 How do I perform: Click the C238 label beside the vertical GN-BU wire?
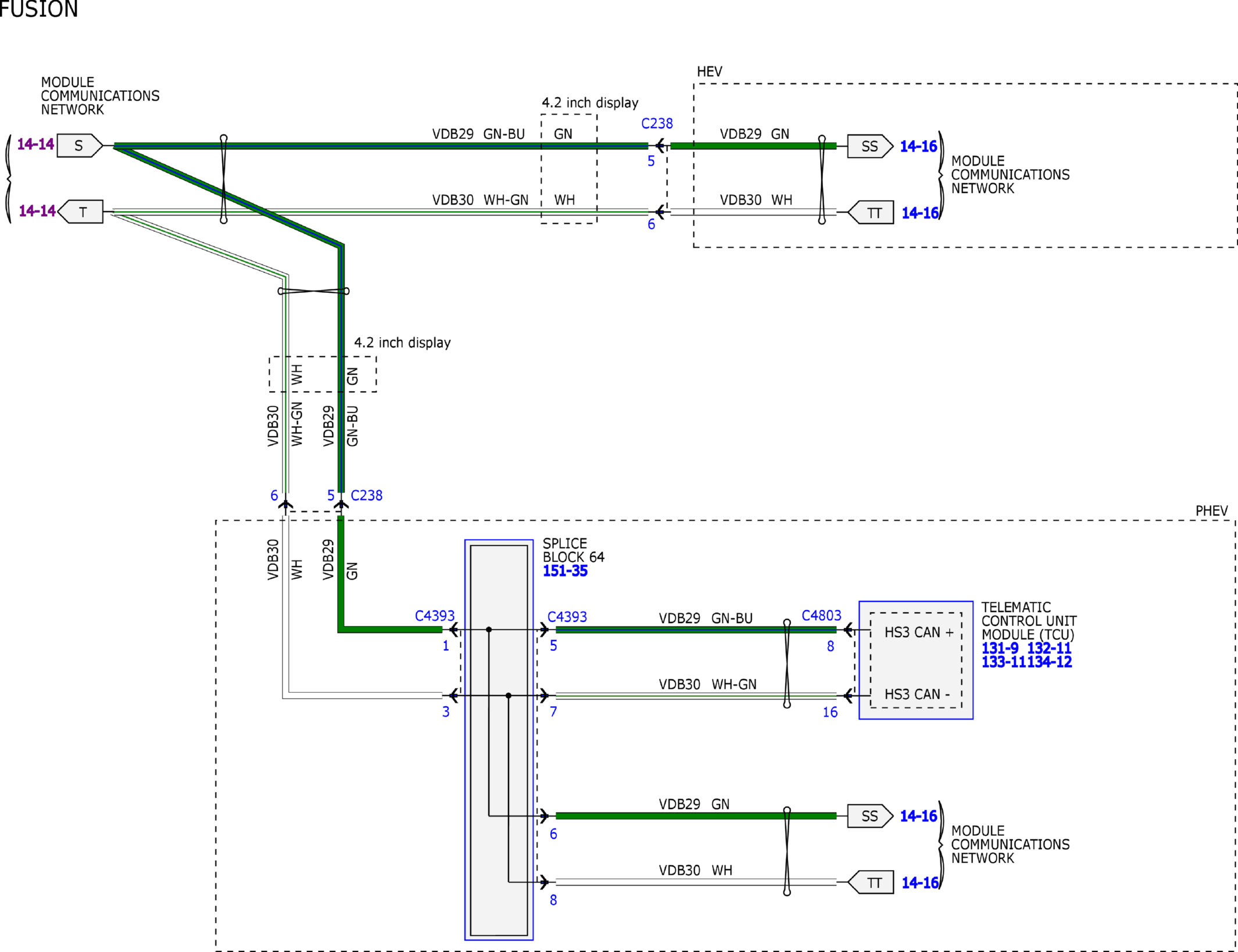pos(366,496)
